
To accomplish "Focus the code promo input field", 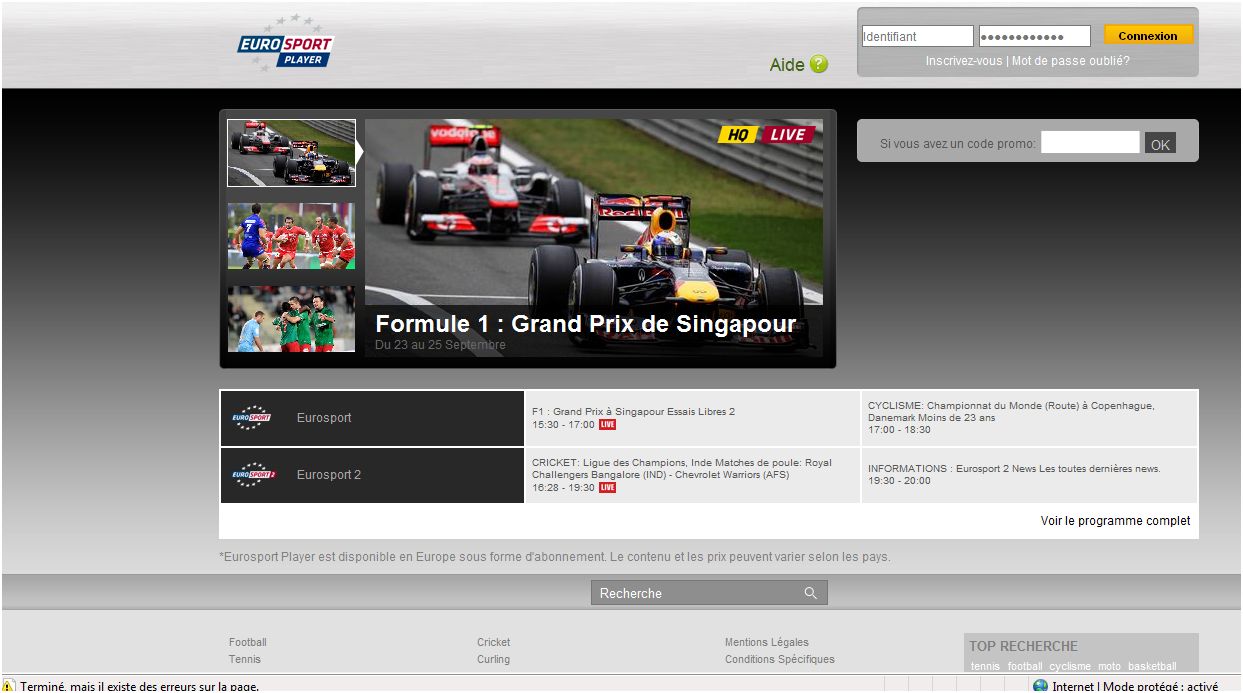I will [x=1090, y=142].
